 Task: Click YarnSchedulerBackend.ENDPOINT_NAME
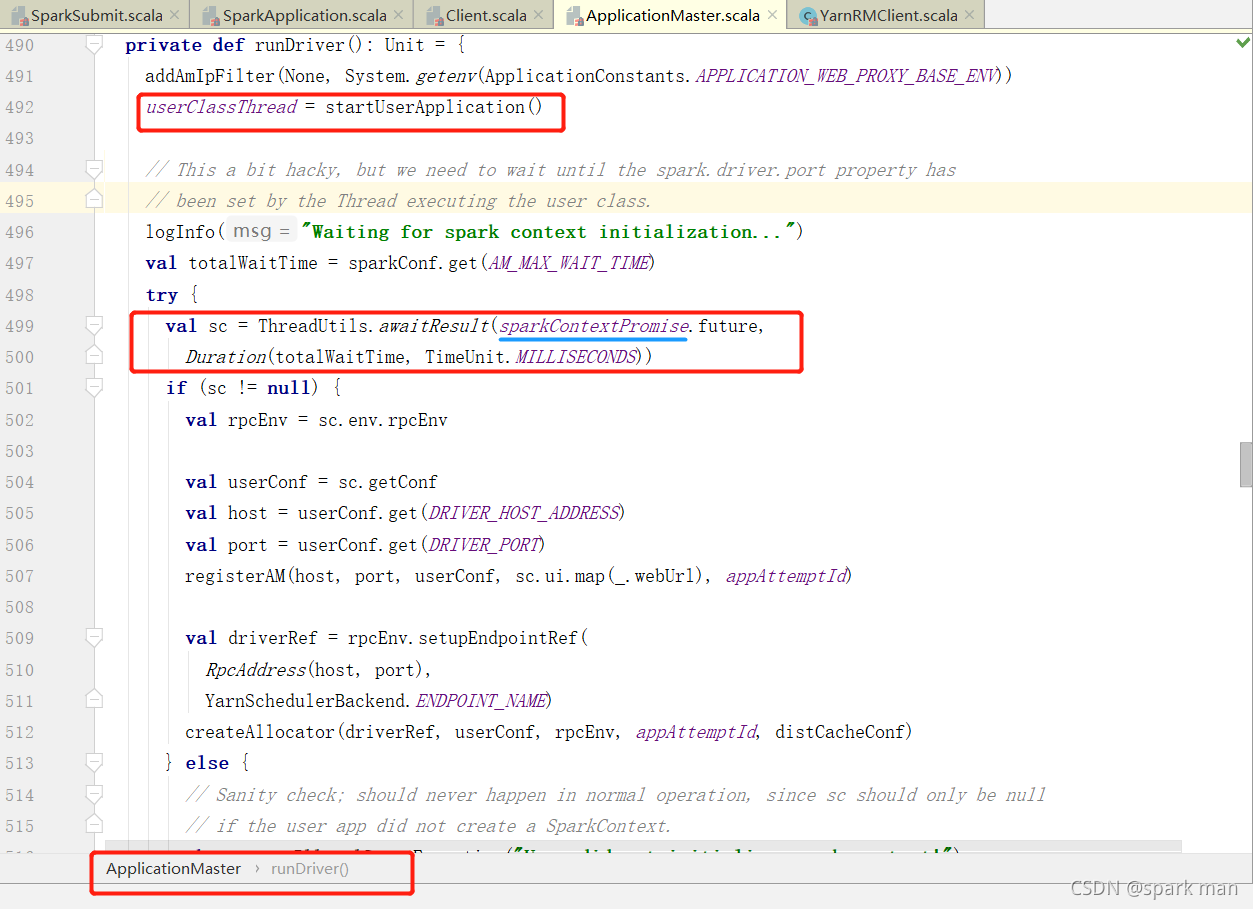pos(377,701)
